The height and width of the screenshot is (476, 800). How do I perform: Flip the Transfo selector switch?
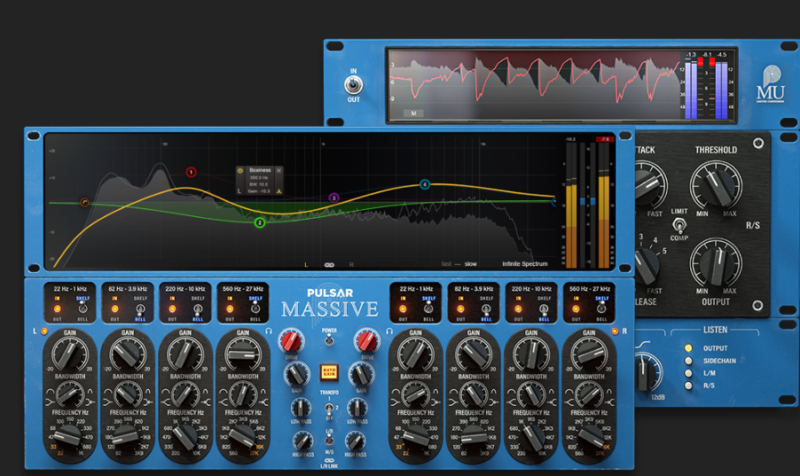pos(329,408)
